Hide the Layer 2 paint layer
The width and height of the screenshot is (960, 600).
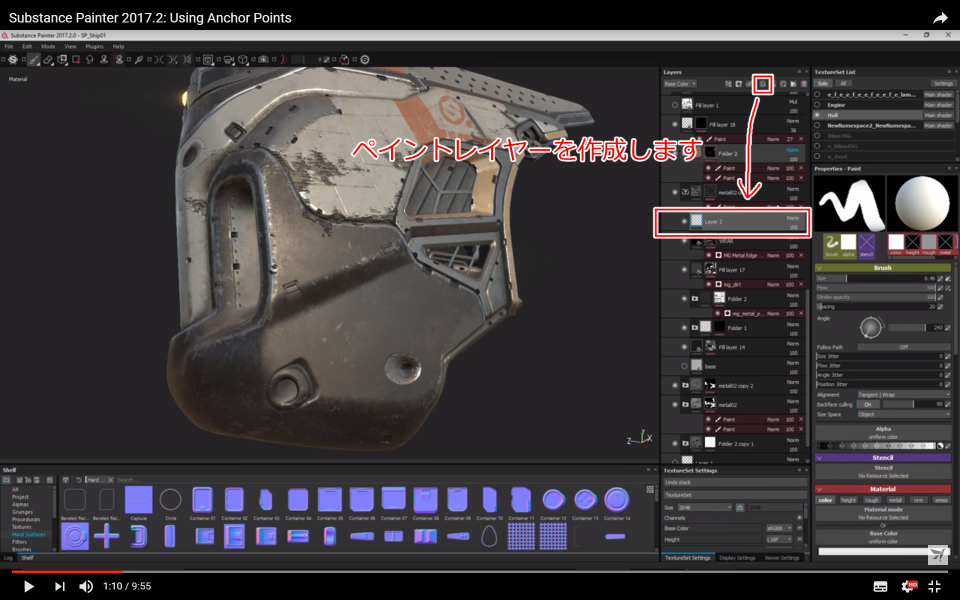click(684, 222)
